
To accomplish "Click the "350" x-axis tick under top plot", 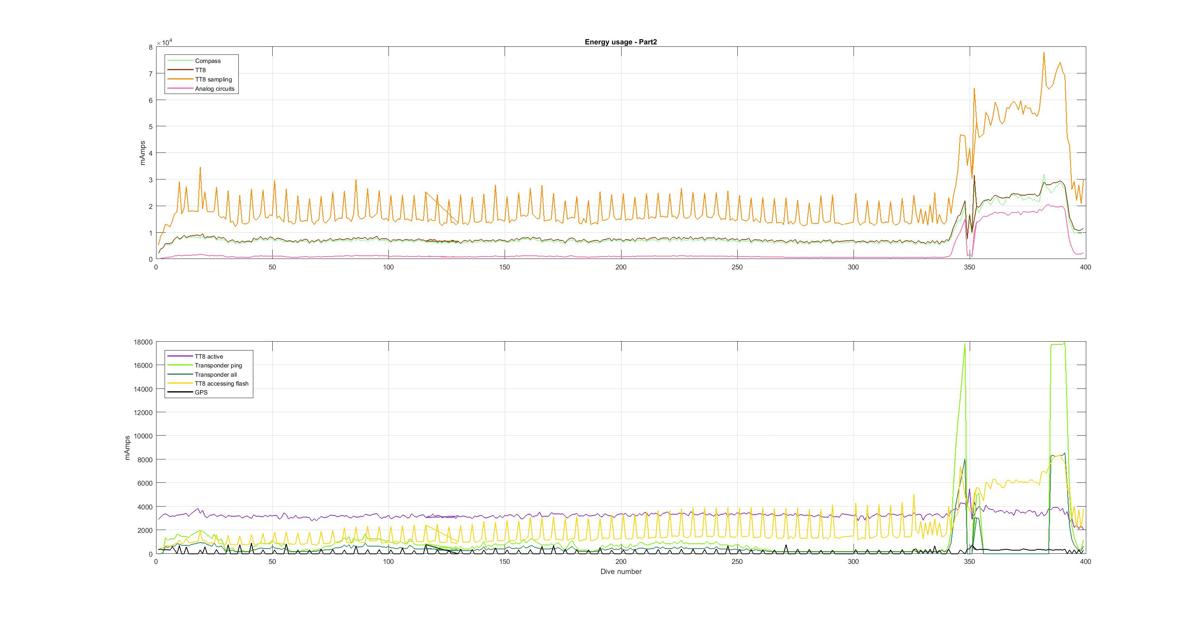I will pos(969,267).
